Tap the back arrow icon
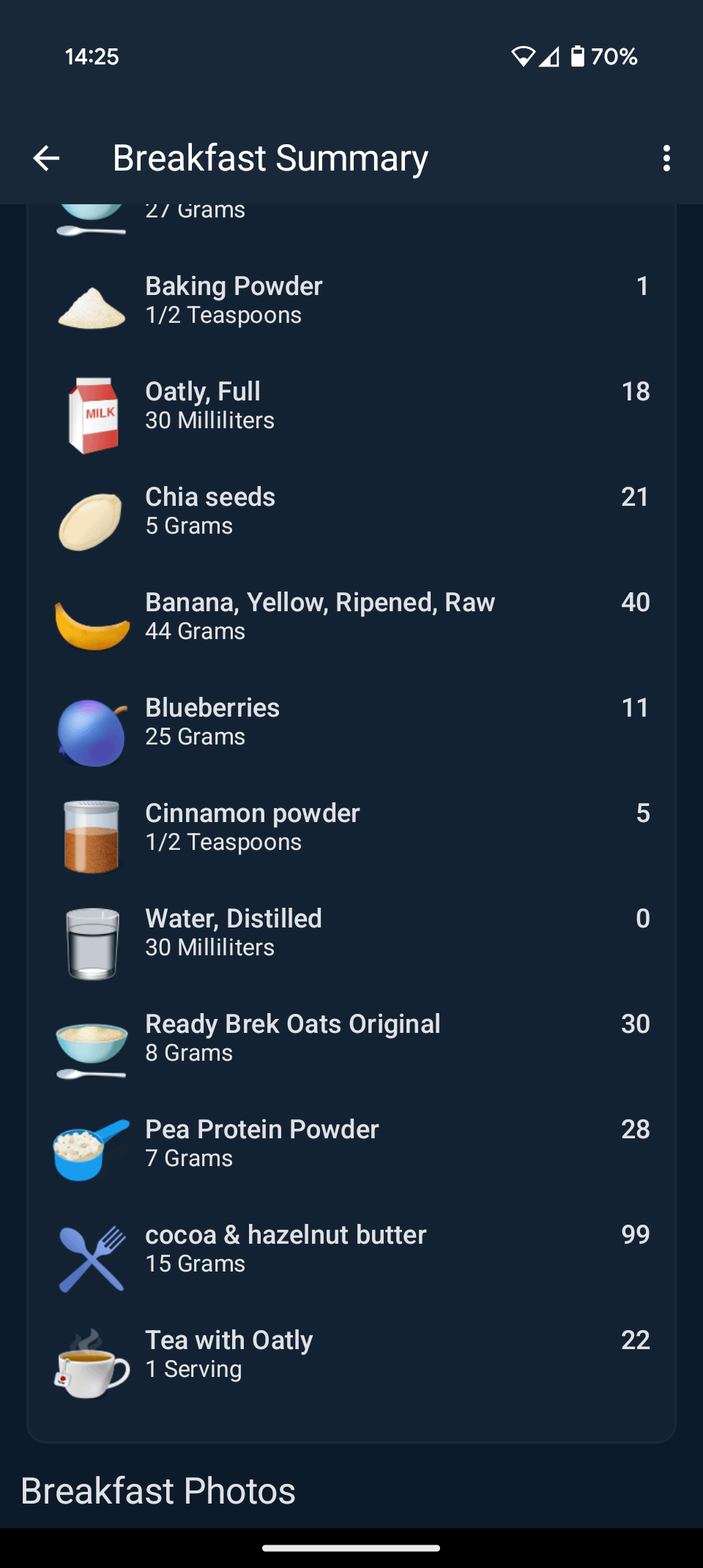The width and height of the screenshot is (703, 1568). [x=46, y=158]
